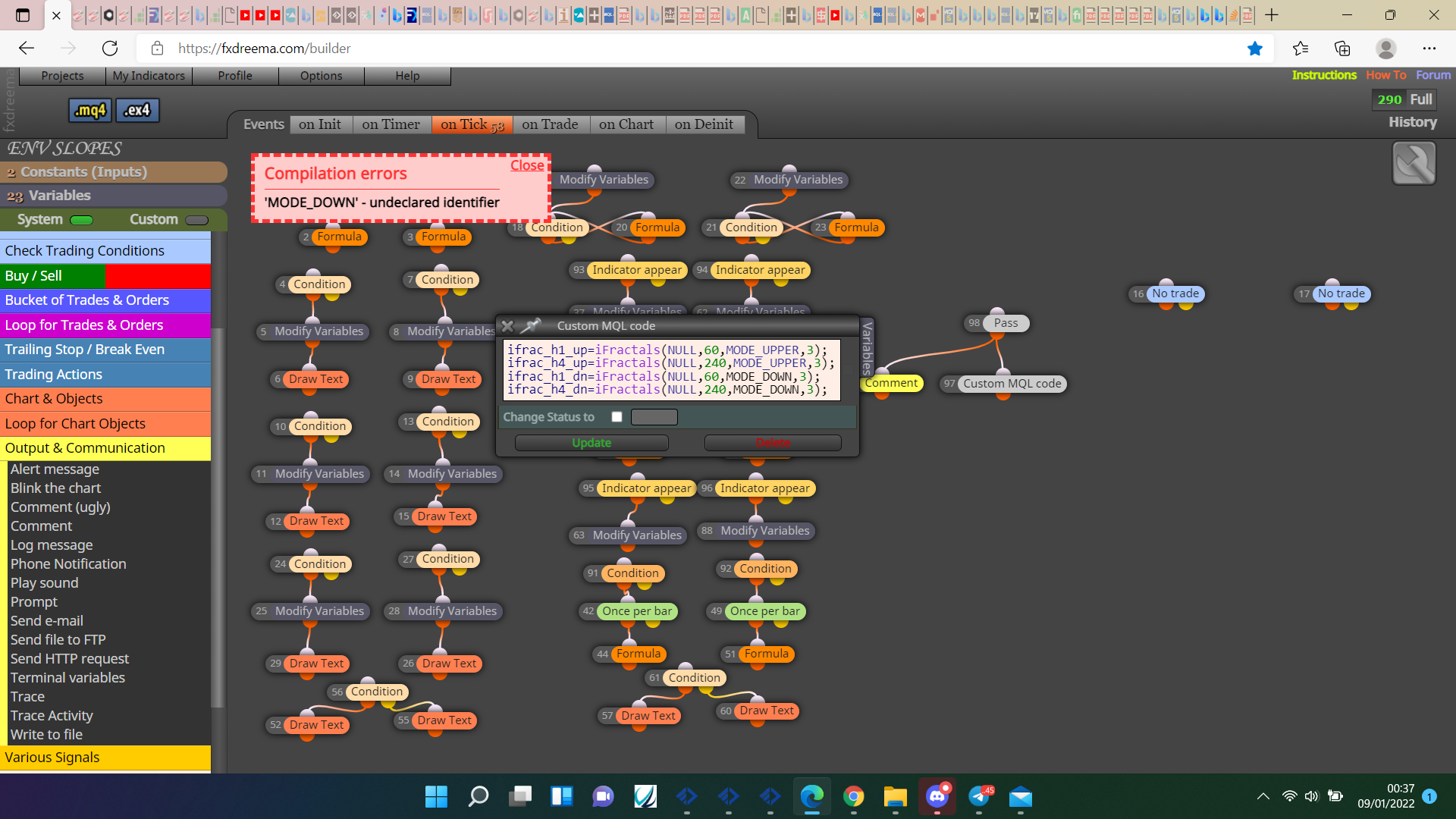This screenshot has height=819, width=1456.
Task: Open Discord from the taskbar
Action: 937,796
